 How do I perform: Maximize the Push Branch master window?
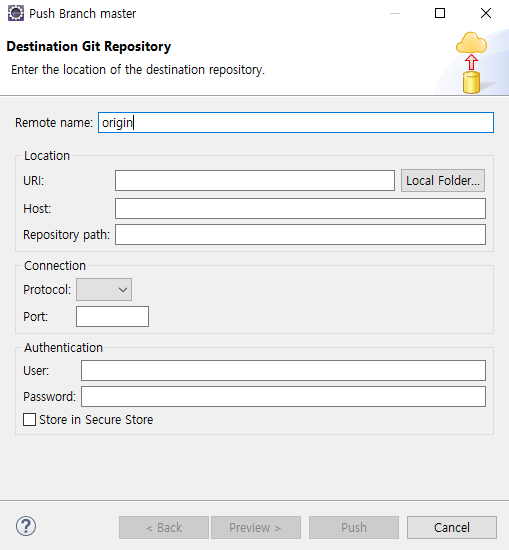pyautogui.click(x=440, y=13)
